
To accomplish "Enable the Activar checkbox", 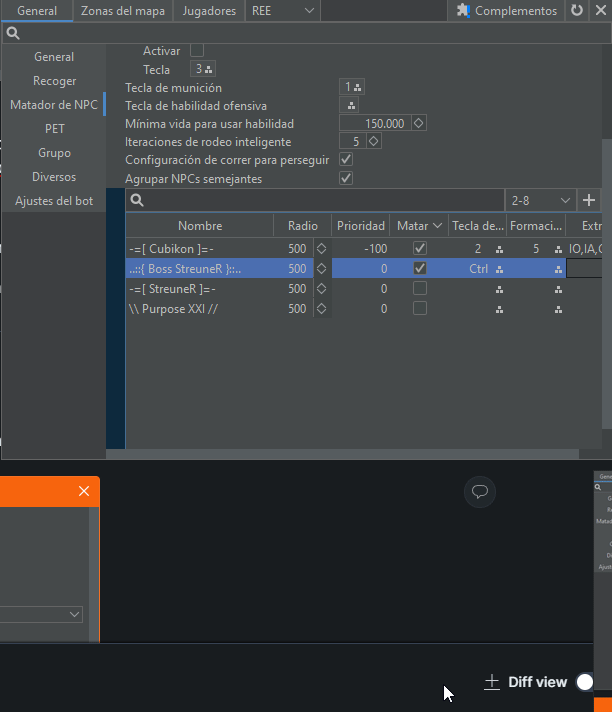I will pos(197,50).
